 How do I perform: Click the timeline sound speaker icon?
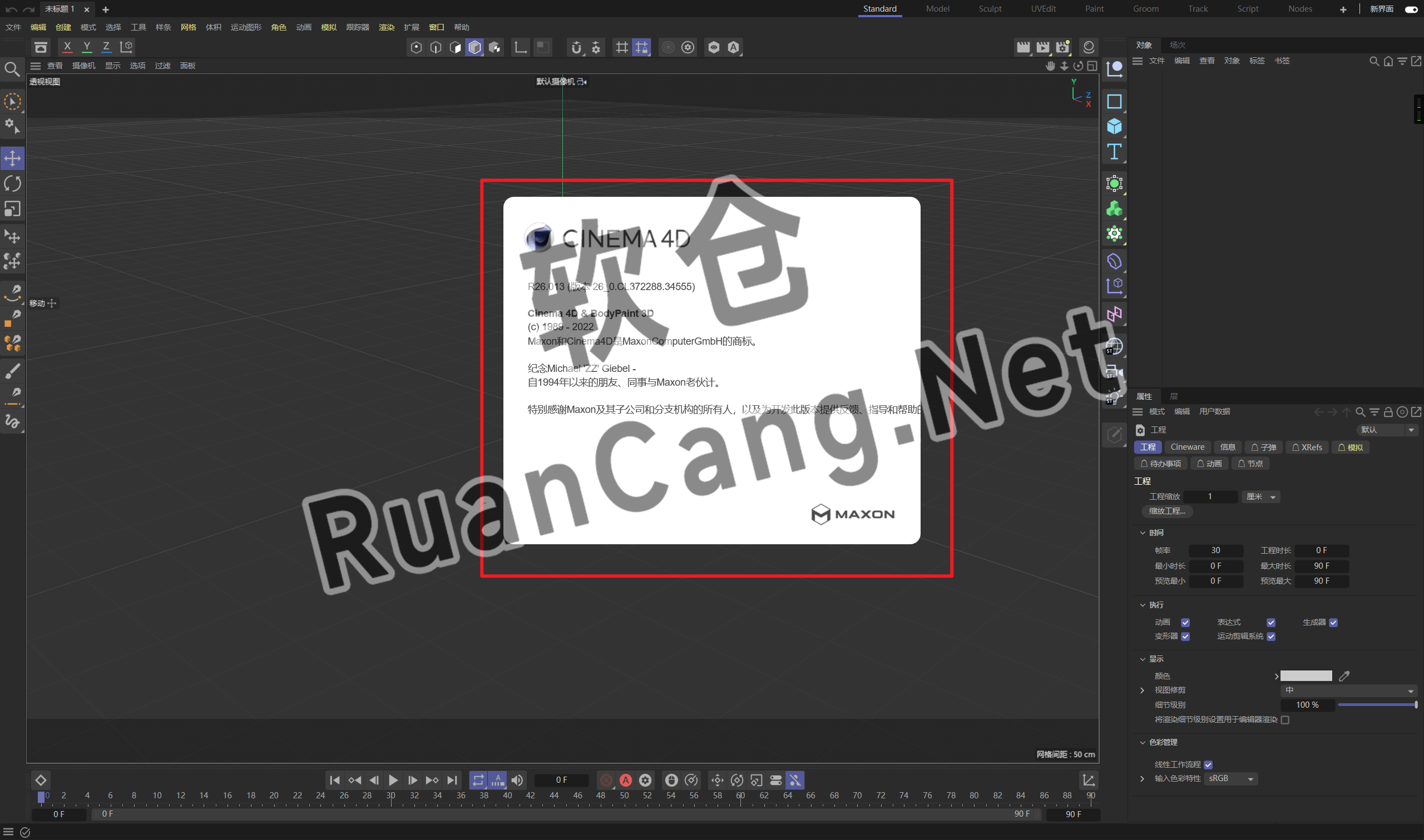517,780
